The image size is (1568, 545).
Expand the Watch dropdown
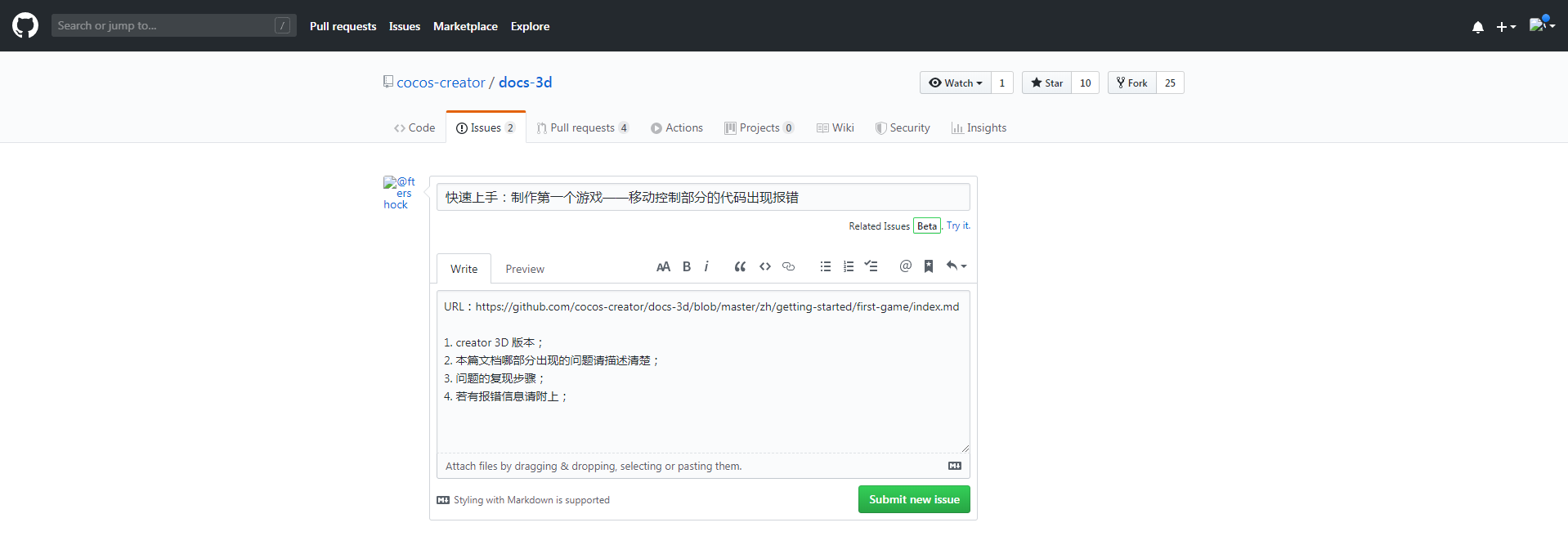pyautogui.click(x=955, y=83)
